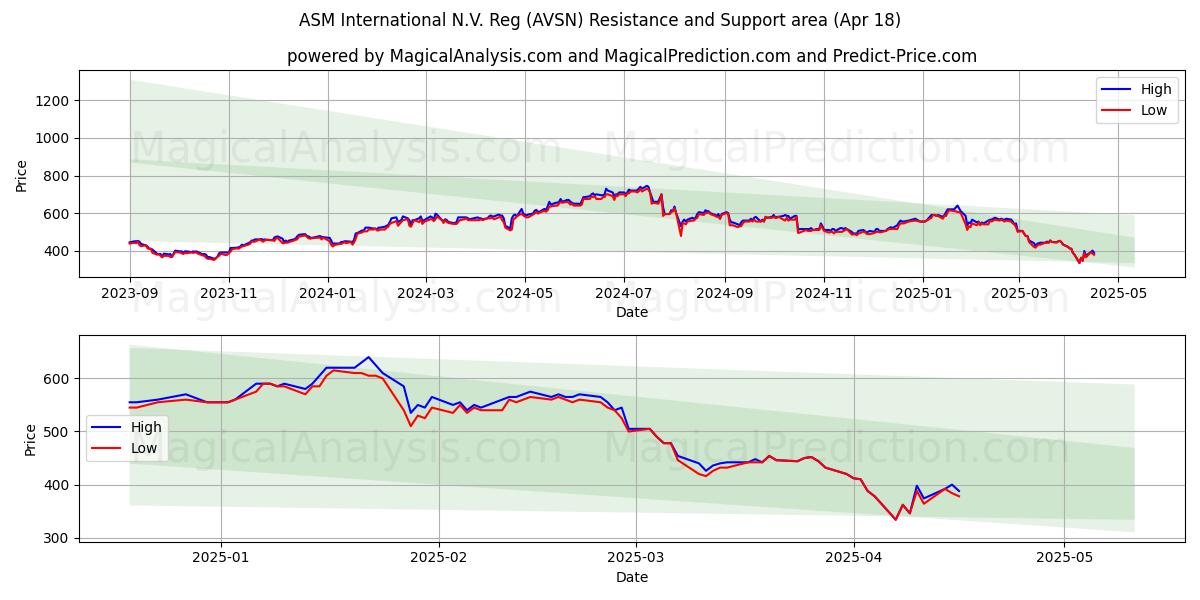The width and height of the screenshot is (1200, 600).
Task: Click the late-January 2025 peak on the bottom chart
Action: 368,357
